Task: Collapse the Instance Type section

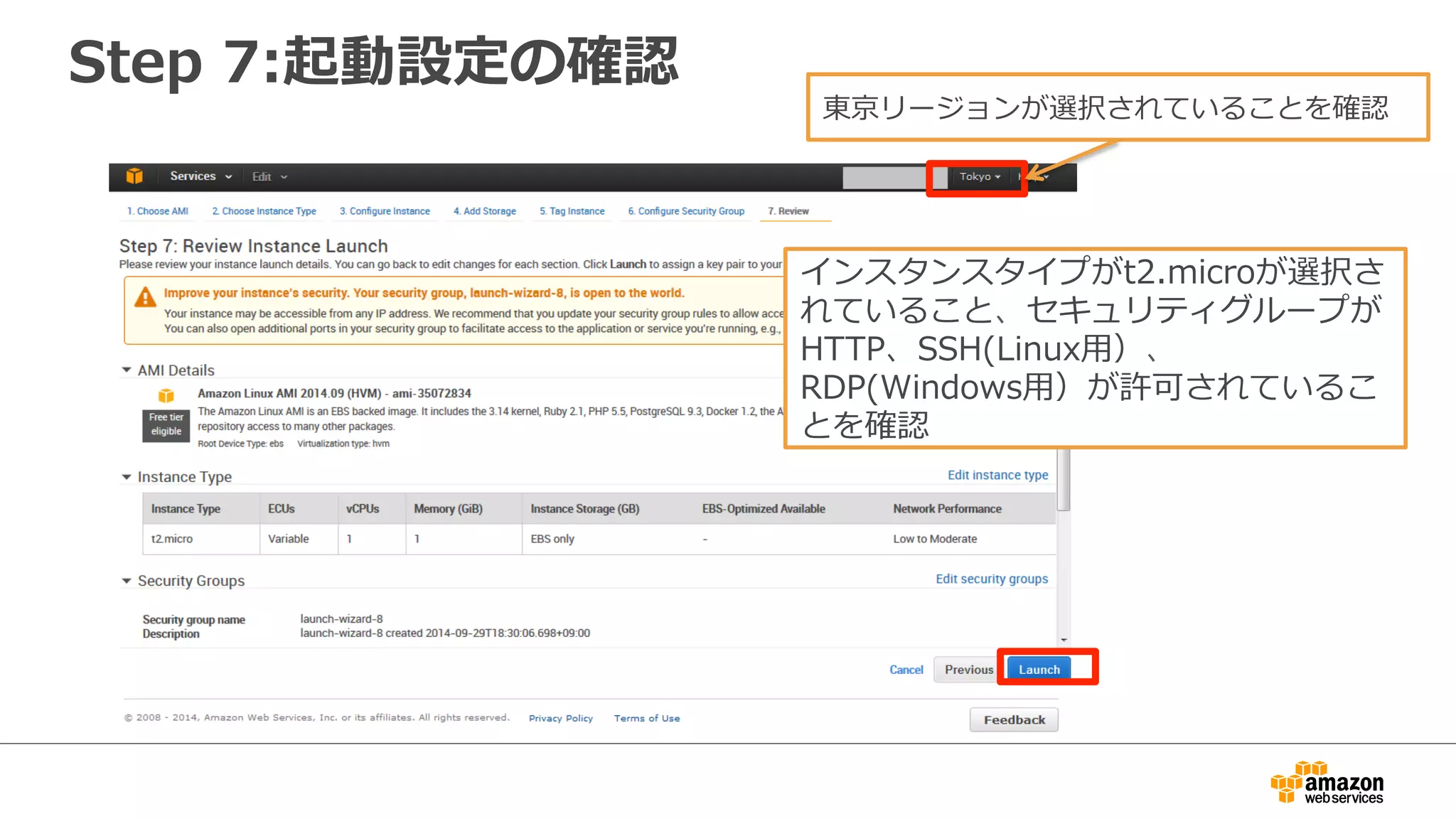Action: coord(127,476)
